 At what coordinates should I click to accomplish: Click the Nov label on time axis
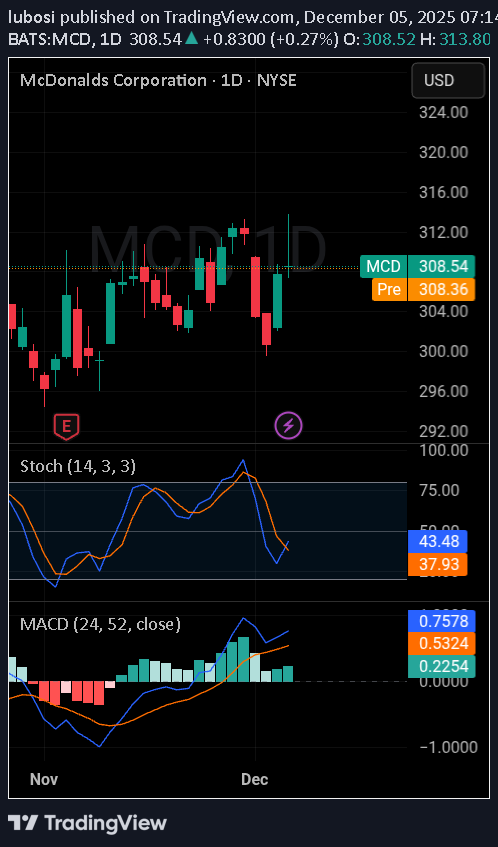pyautogui.click(x=44, y=779)
